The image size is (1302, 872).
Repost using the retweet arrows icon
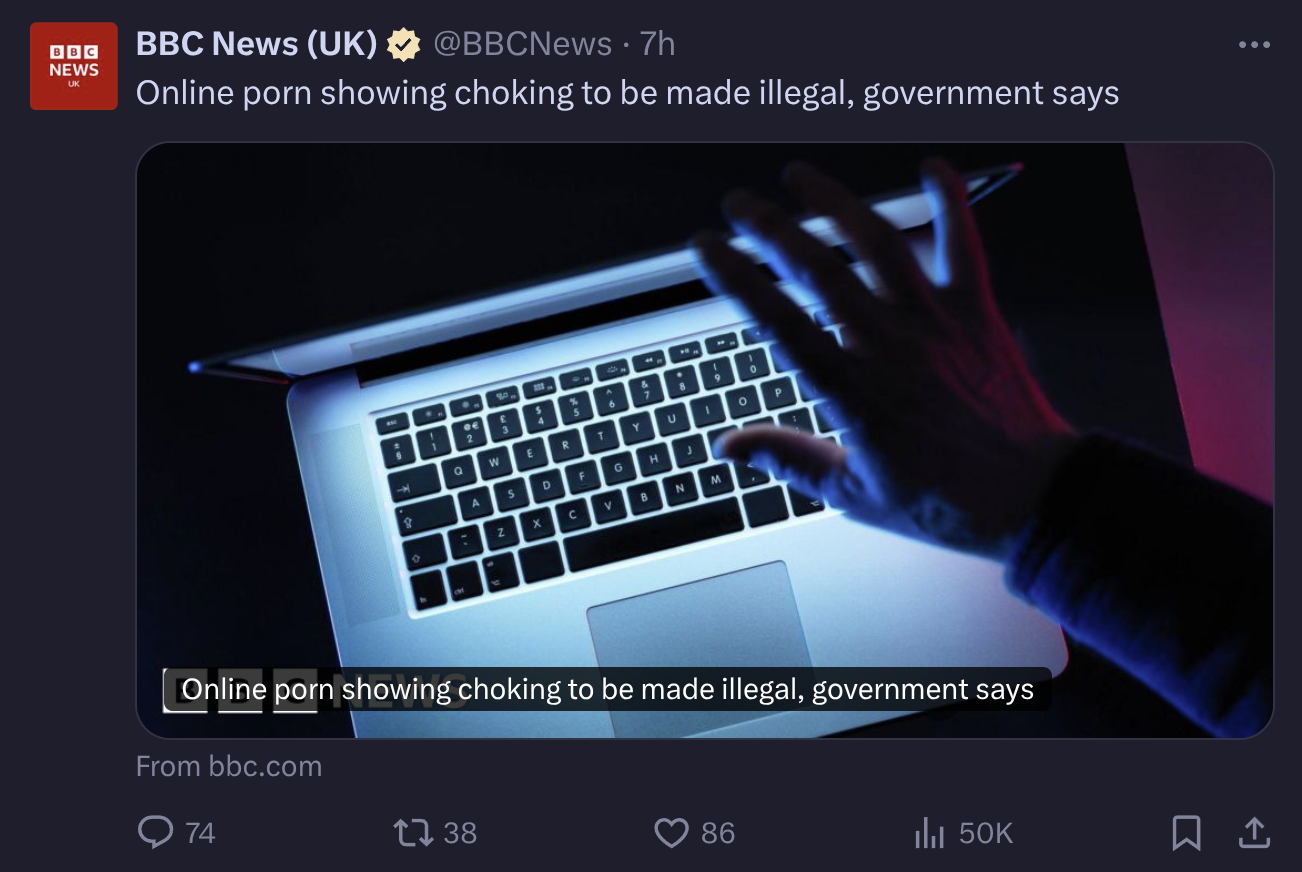411,832
